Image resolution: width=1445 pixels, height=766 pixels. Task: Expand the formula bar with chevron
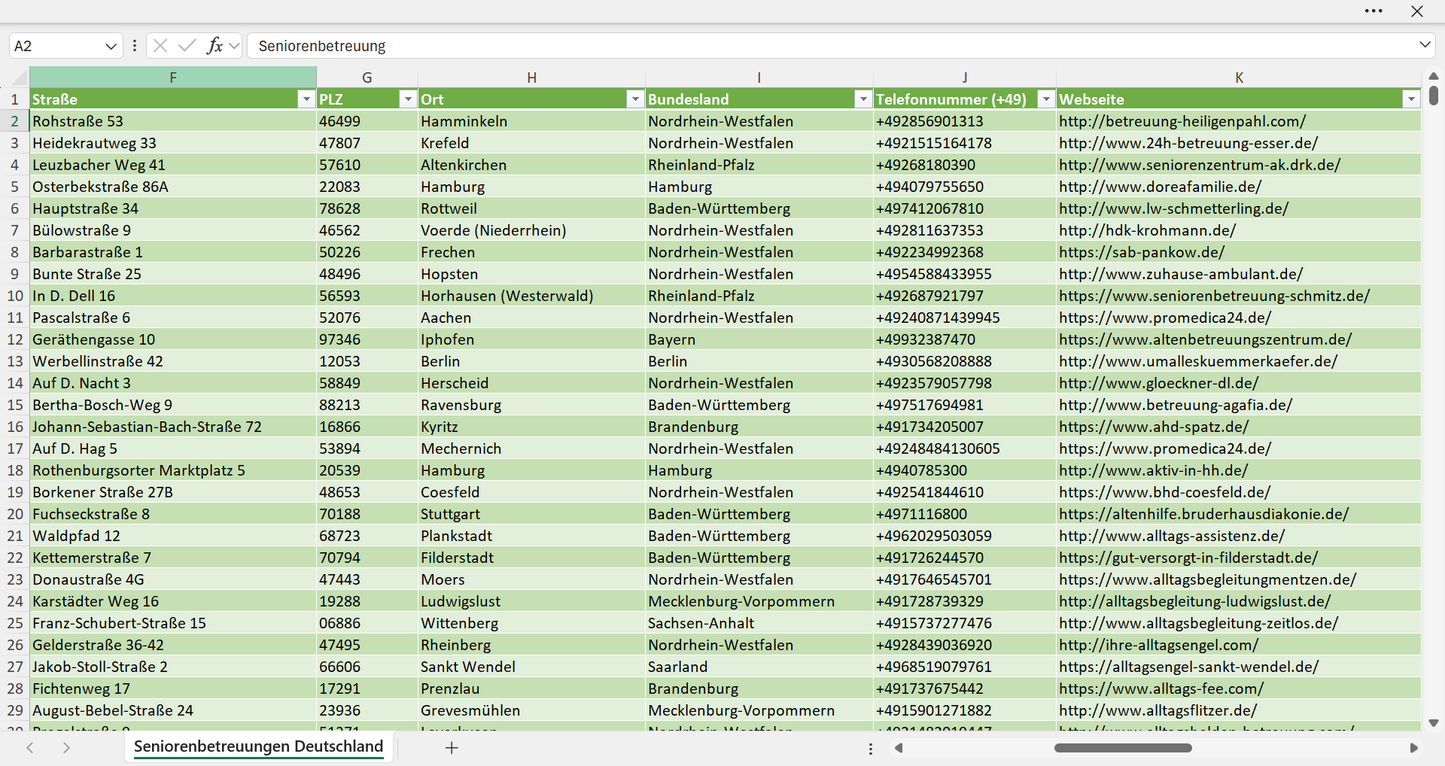click(x=1425, y=46)
